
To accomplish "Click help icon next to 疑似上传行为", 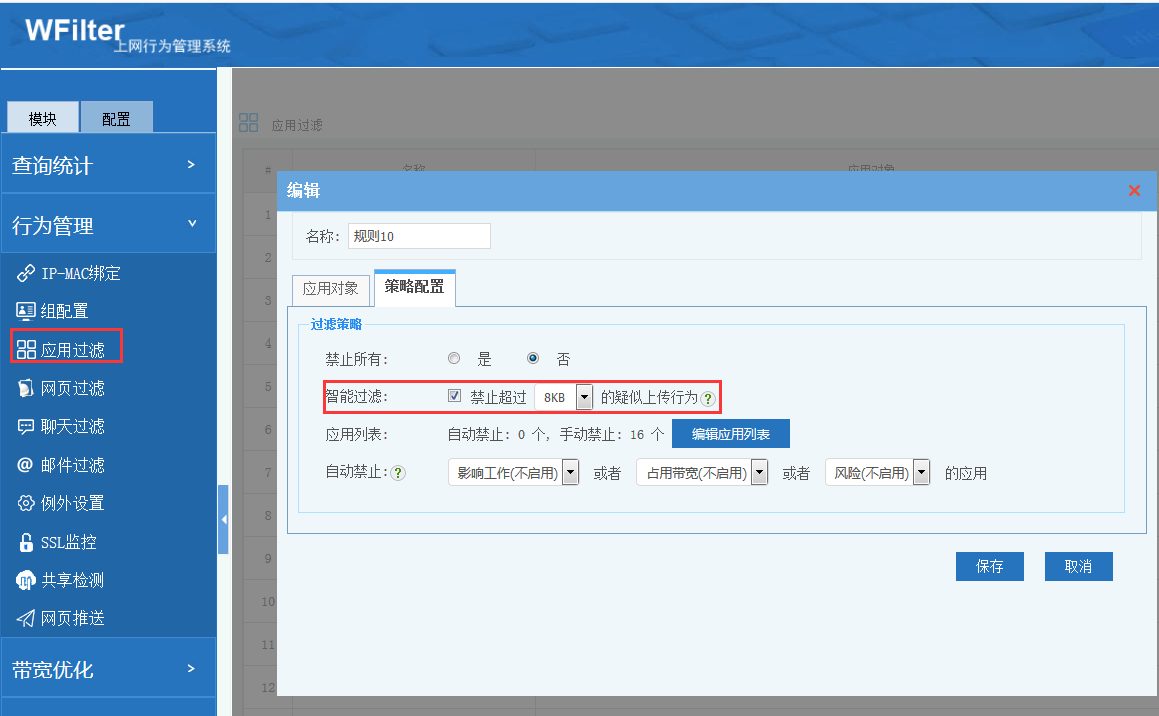I will coord(708,398).
